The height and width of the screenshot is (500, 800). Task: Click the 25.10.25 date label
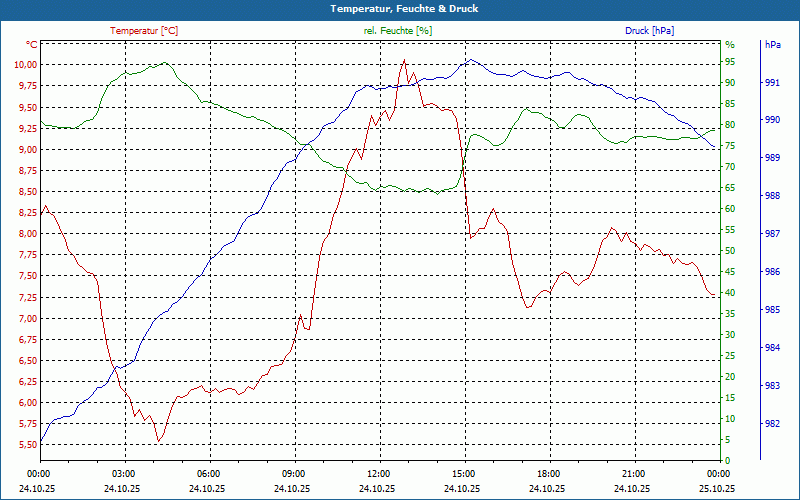tap(717, 488)
